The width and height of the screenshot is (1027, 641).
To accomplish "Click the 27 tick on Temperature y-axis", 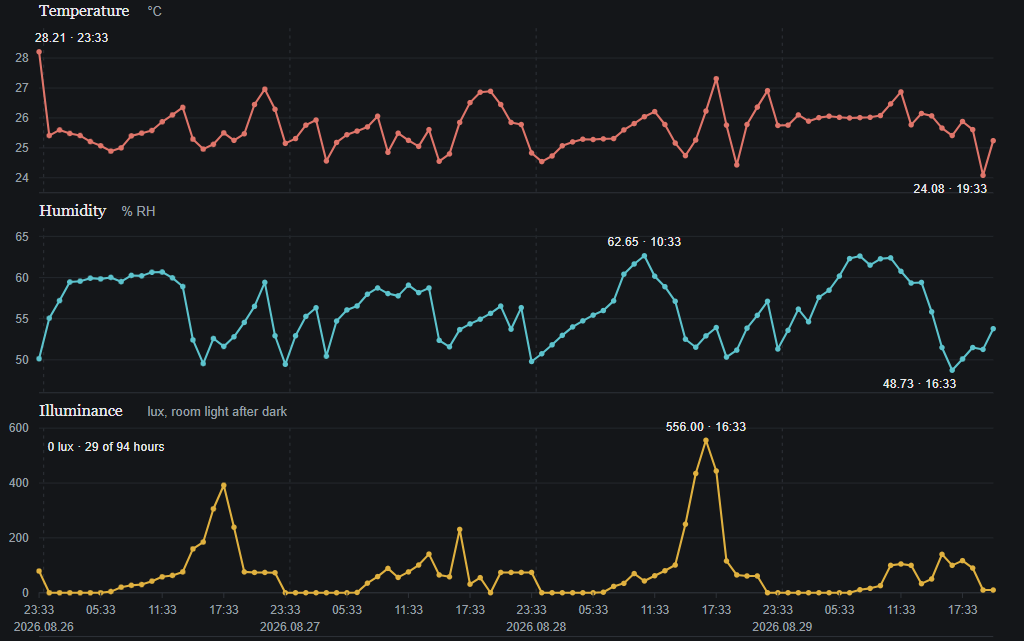I will coord(22,88).
